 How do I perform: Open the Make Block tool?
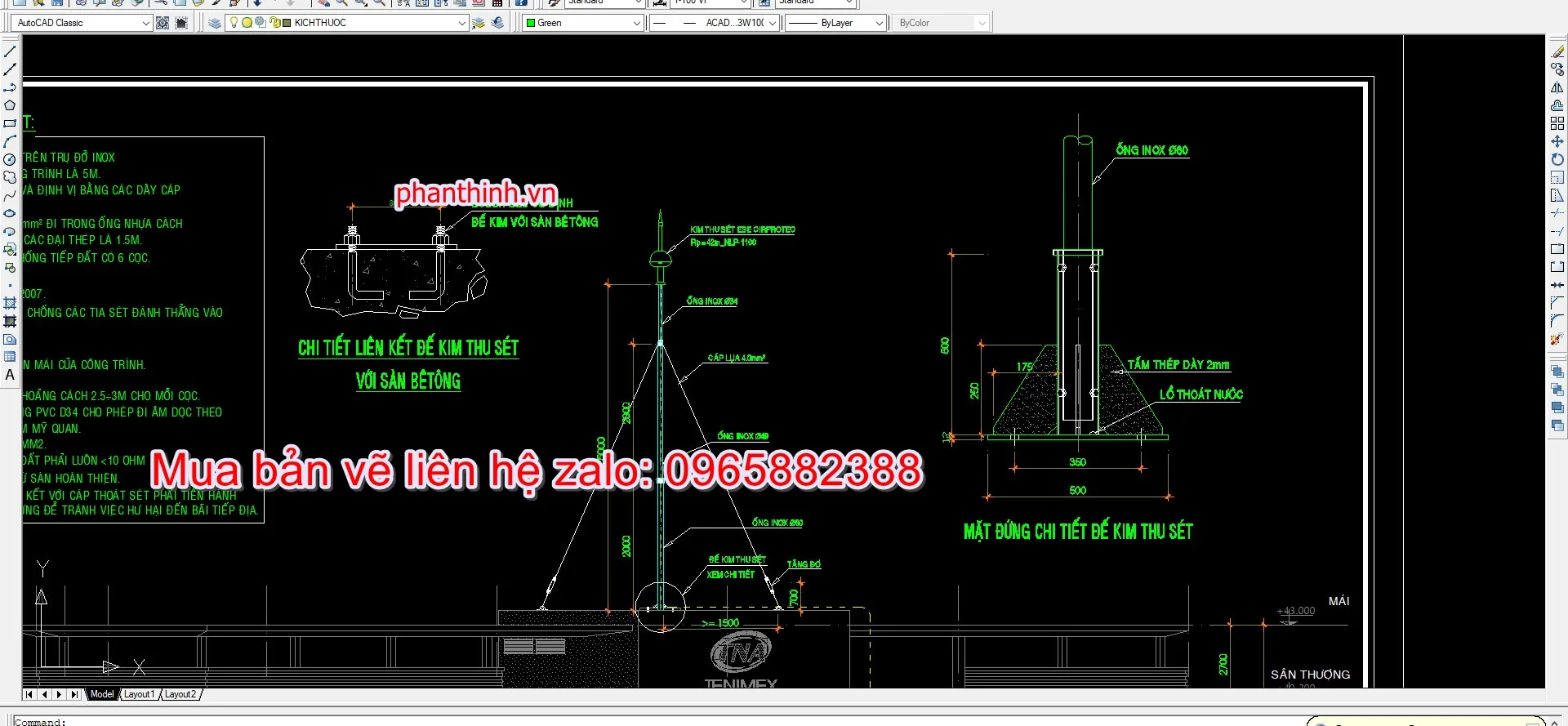coord(10,267)
